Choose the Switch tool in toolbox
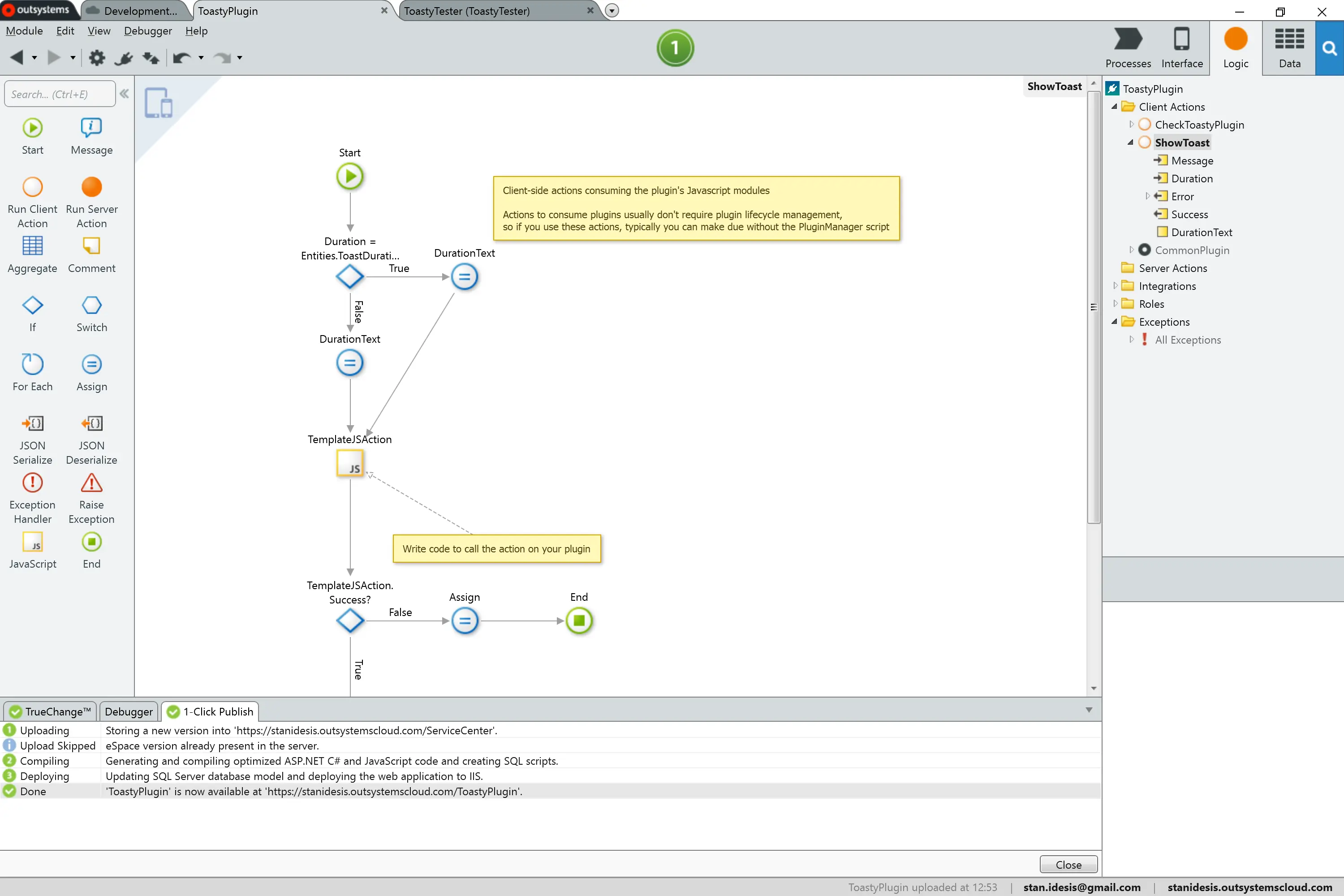The width and height of the screenshot is (1344, 896). coord(91,314)
